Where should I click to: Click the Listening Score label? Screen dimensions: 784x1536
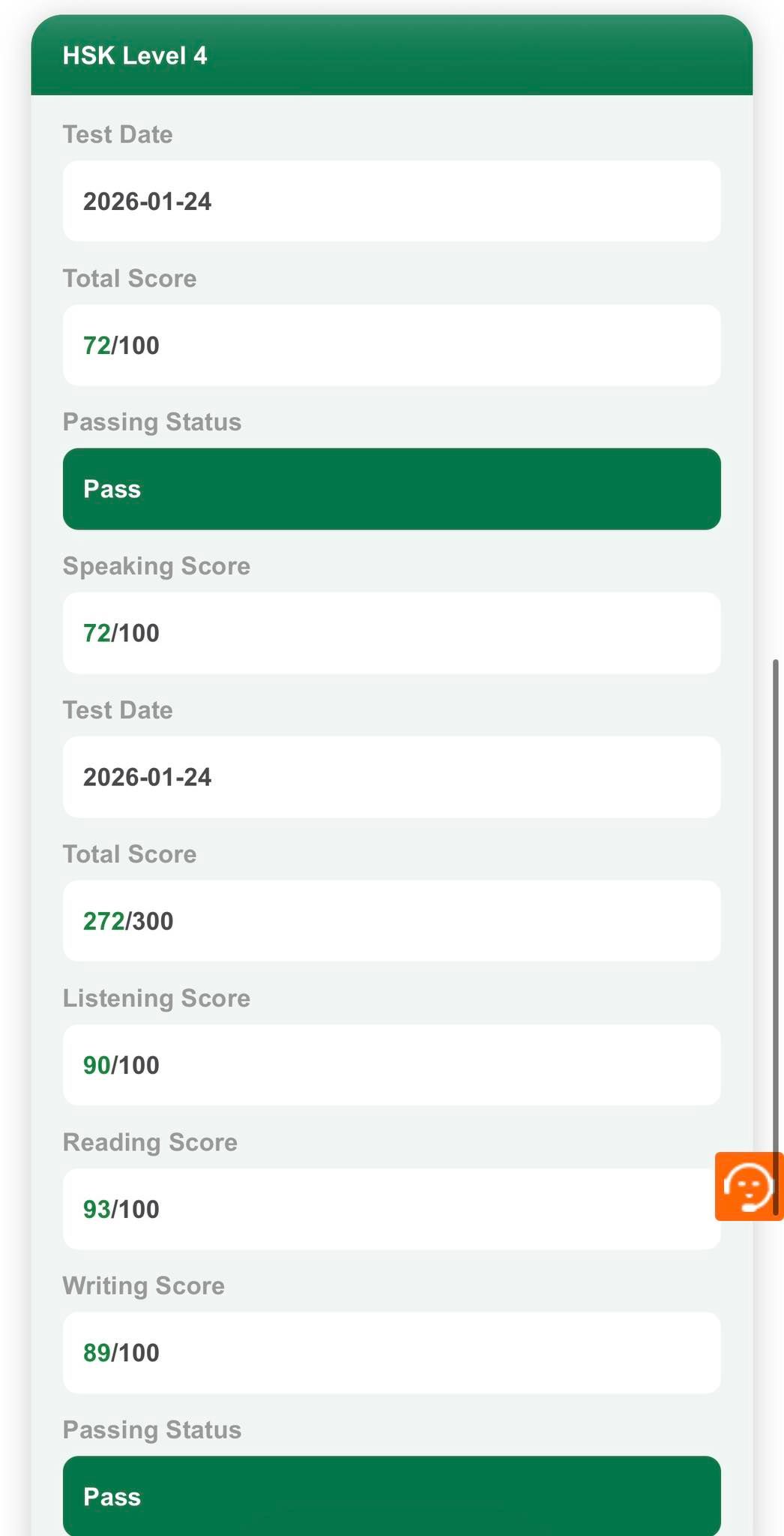click(x=156, y=998)
